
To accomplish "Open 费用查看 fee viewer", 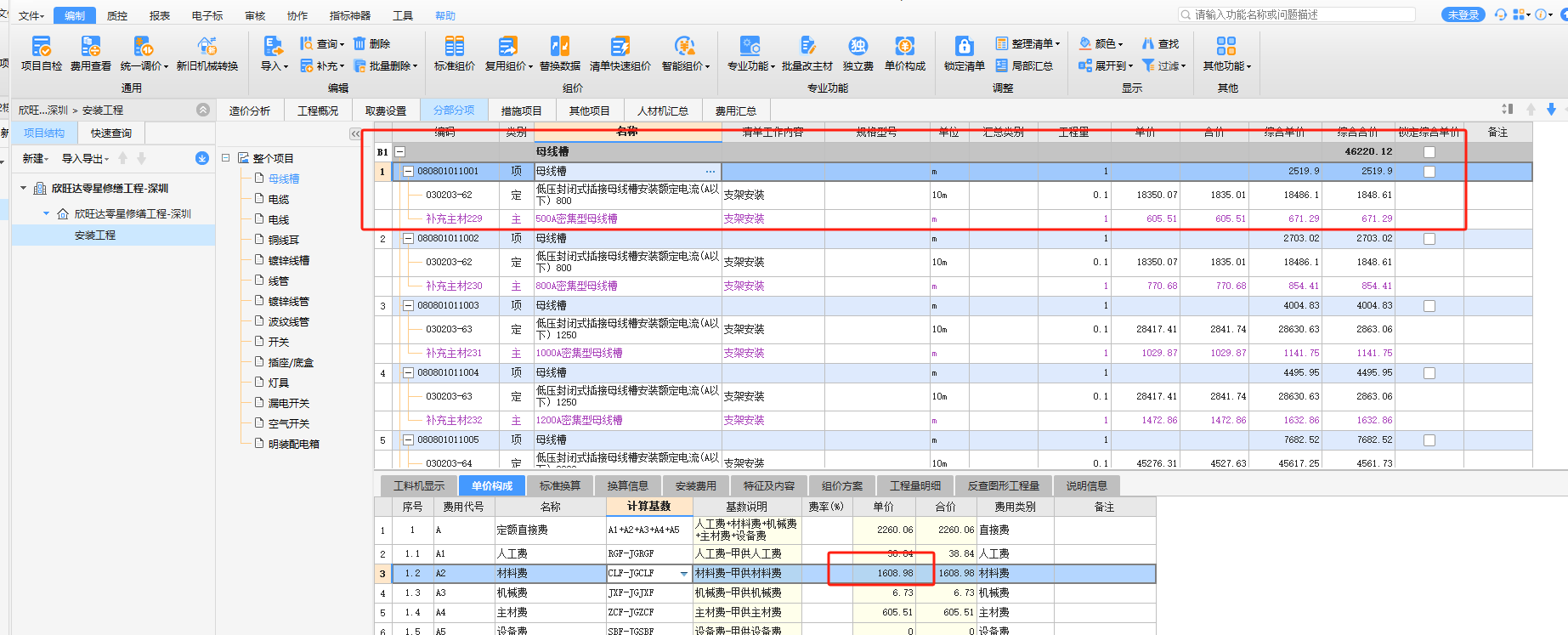I will tap(90, 53).
